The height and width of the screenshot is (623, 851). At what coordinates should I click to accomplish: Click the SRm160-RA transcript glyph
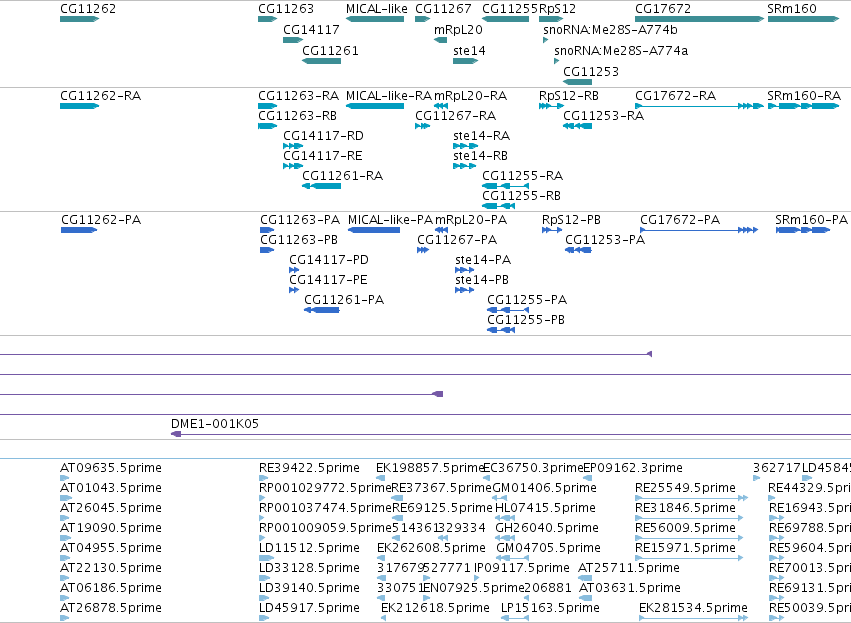(803, 106)
